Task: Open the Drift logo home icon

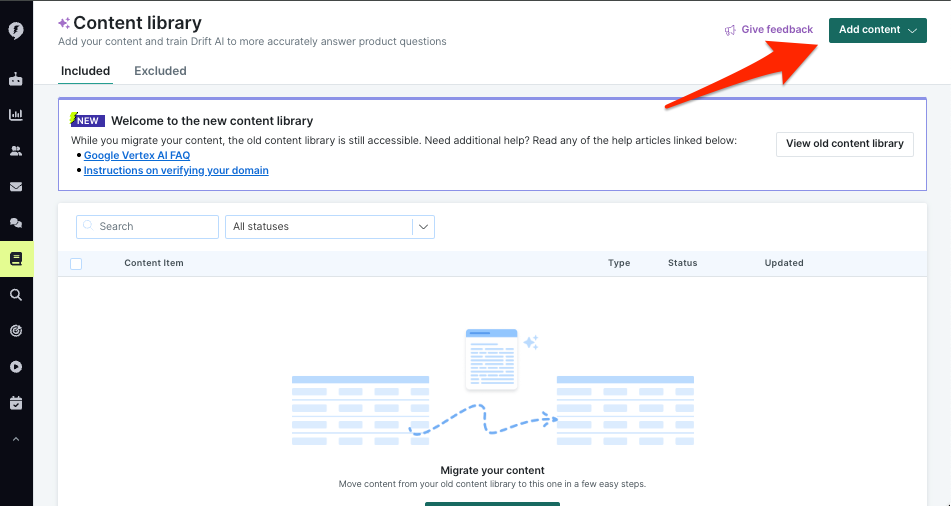Action: point(16,30)
